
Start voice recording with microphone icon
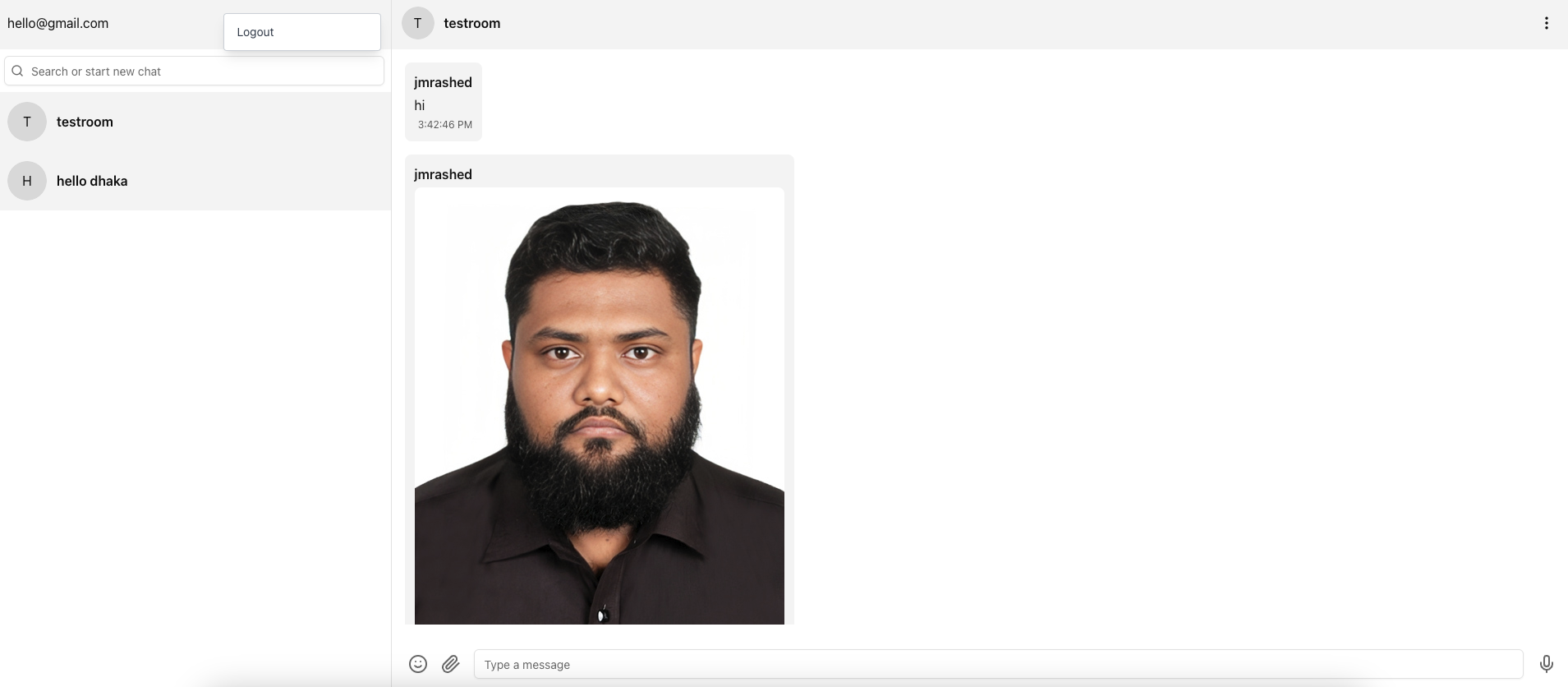(x=1546, y=664)
